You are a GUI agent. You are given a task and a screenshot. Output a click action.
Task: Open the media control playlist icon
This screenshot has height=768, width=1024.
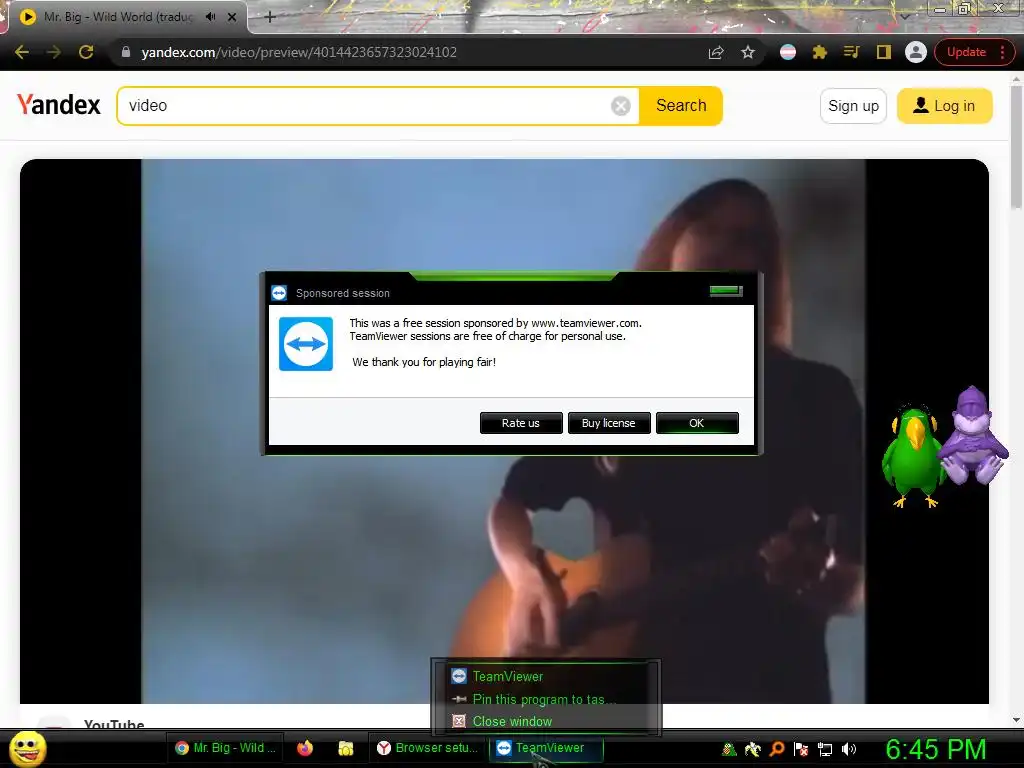(851, 52)
